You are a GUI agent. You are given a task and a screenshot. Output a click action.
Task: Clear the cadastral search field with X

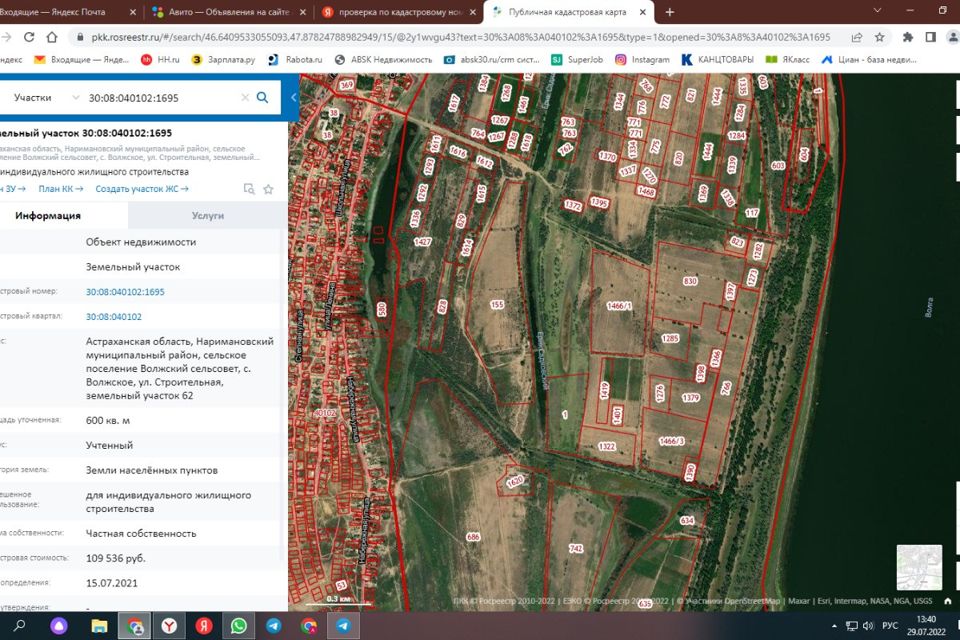[245, 97]
